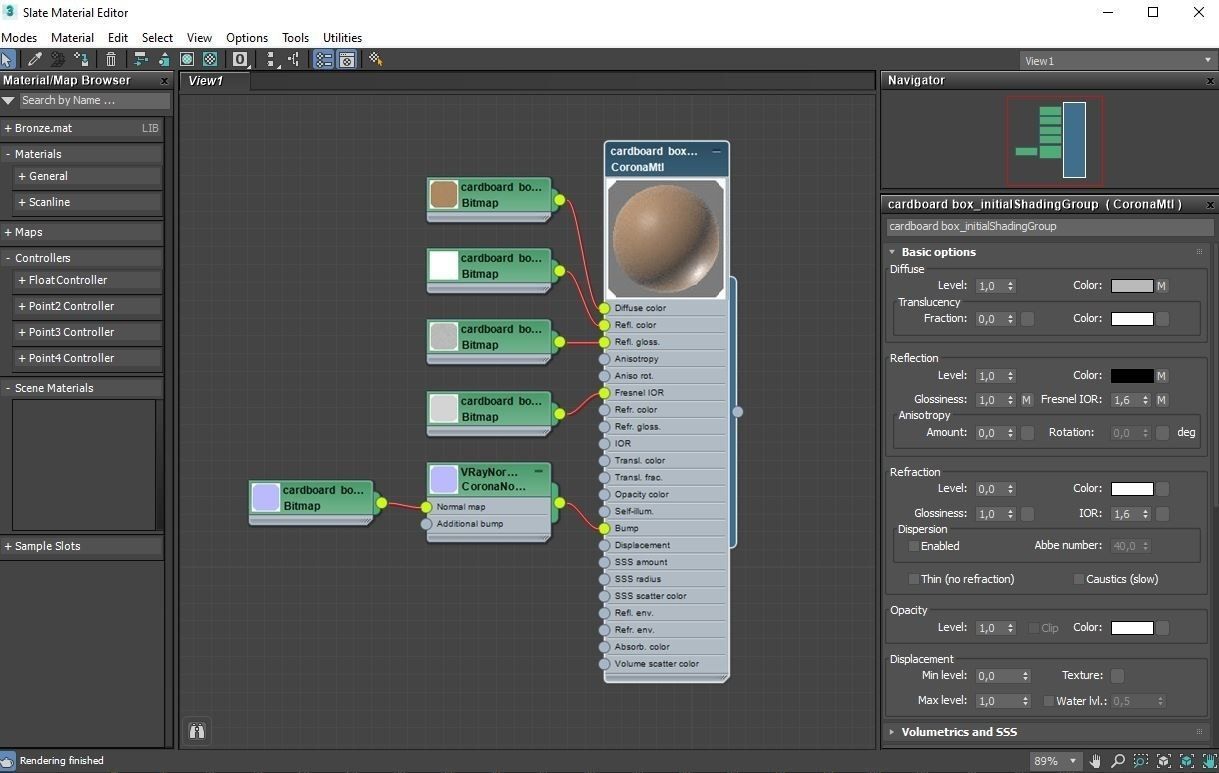This screenshot has width=1219, height=773.
Task: Expand the Sample Slots group
Action: coord(7,546)
